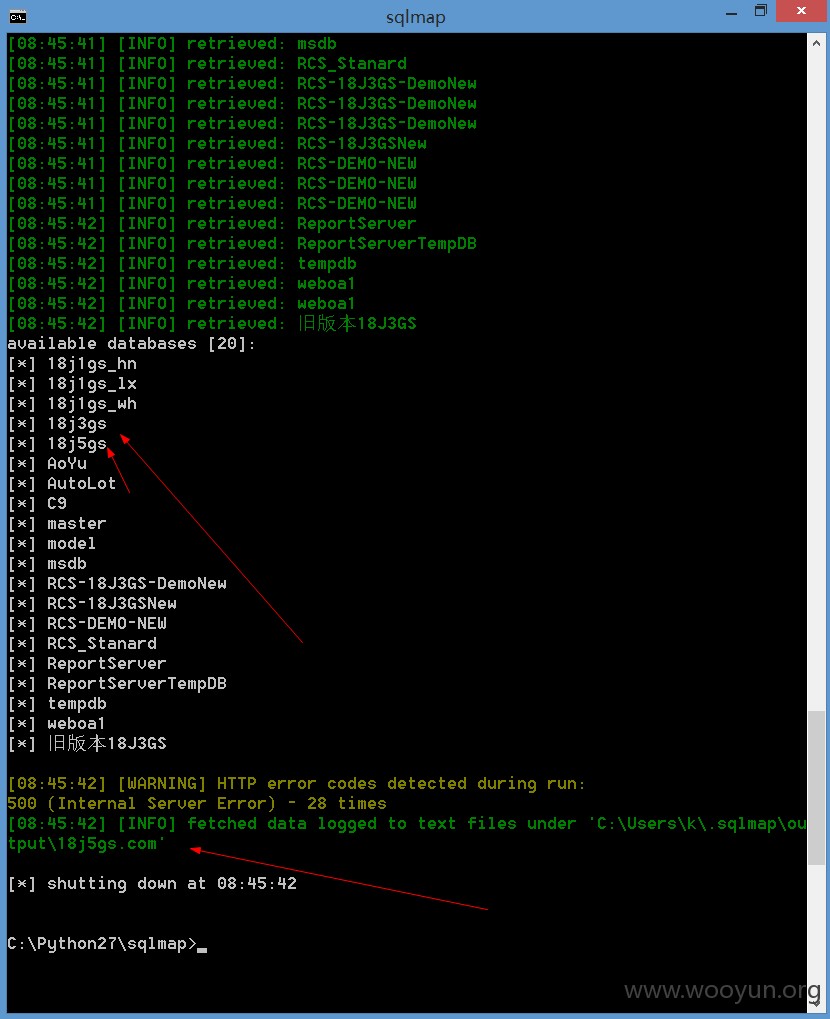
Task: Restore down the sqlmap window
Action: pos(760,11)
